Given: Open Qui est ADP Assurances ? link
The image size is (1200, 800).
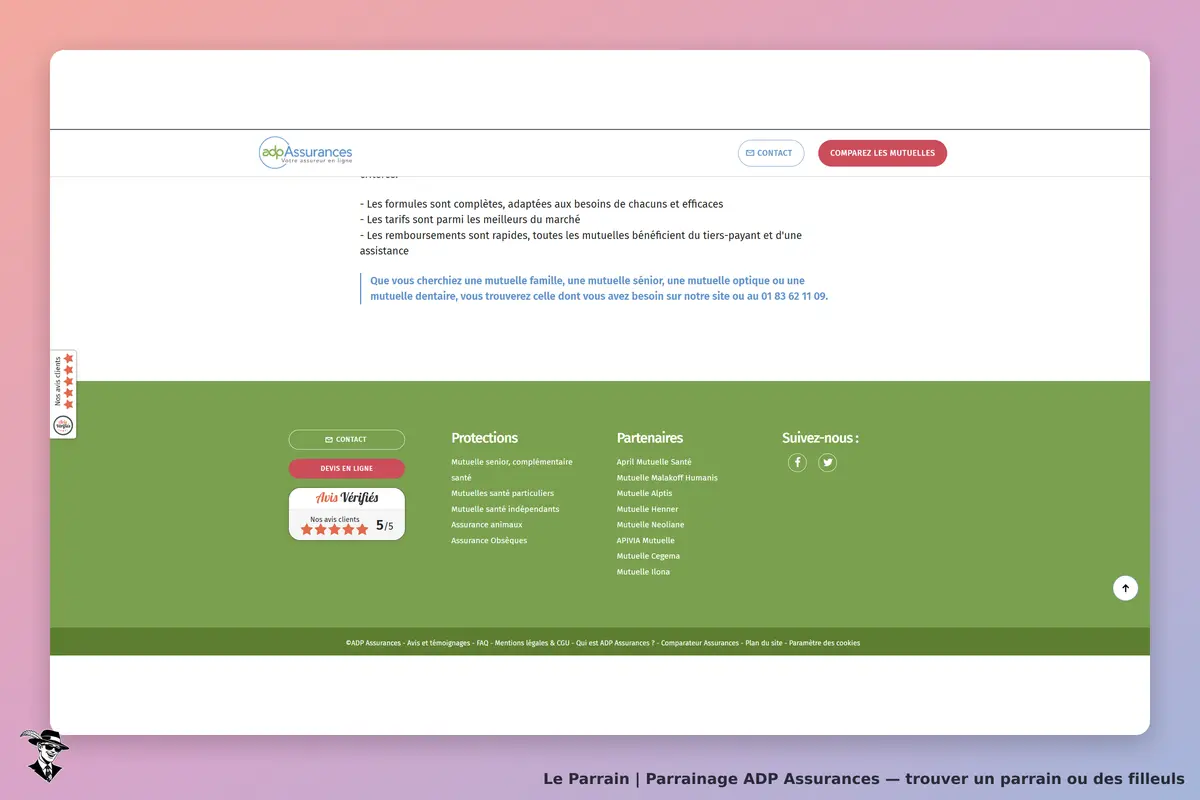Looking at the screenshot, I should [x=615, y=643].
